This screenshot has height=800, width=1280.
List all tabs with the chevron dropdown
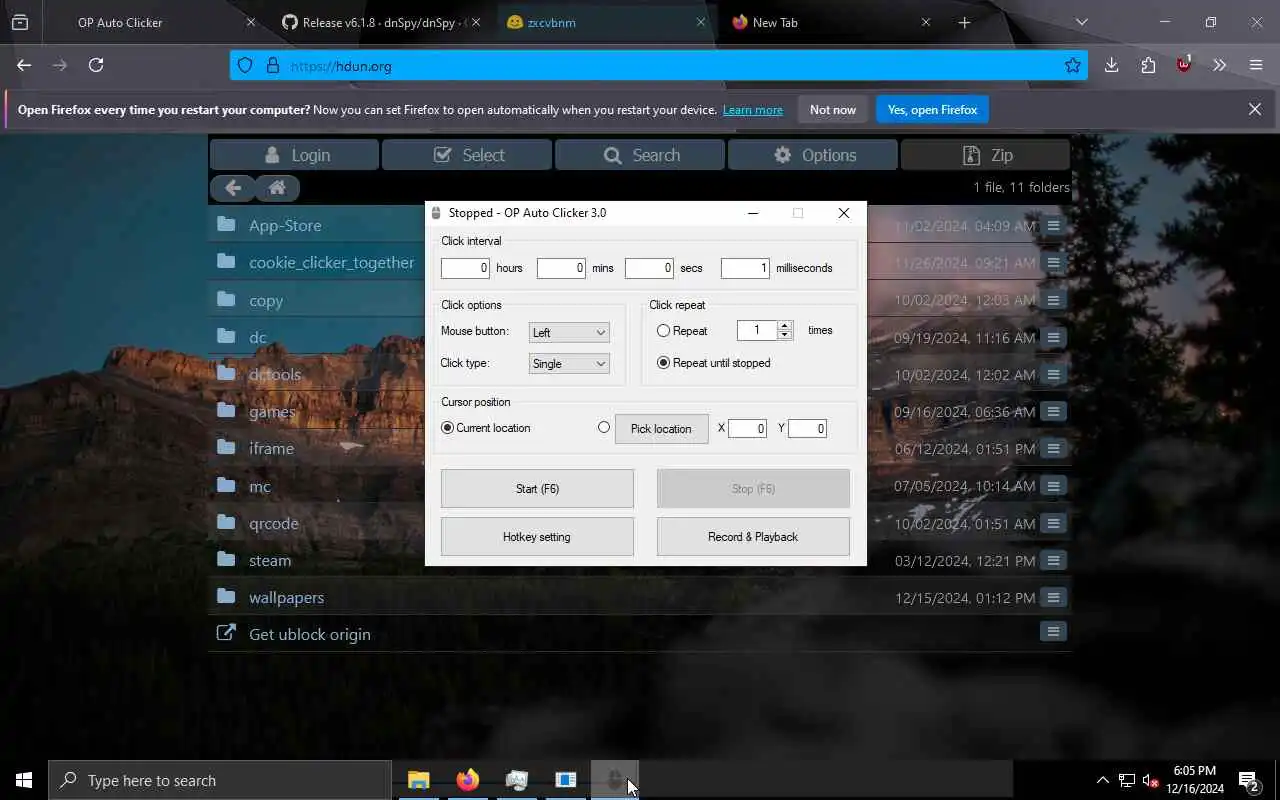click(x=1081, y=22)
